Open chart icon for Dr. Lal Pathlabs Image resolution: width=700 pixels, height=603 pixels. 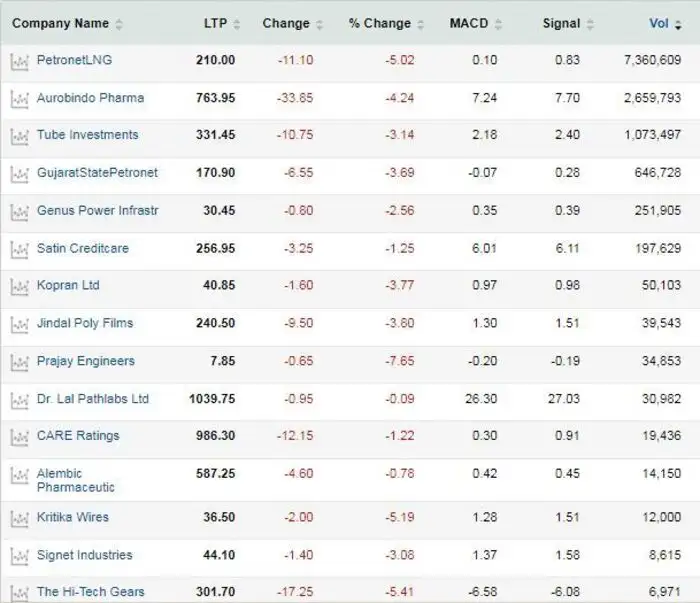point(19,400)
